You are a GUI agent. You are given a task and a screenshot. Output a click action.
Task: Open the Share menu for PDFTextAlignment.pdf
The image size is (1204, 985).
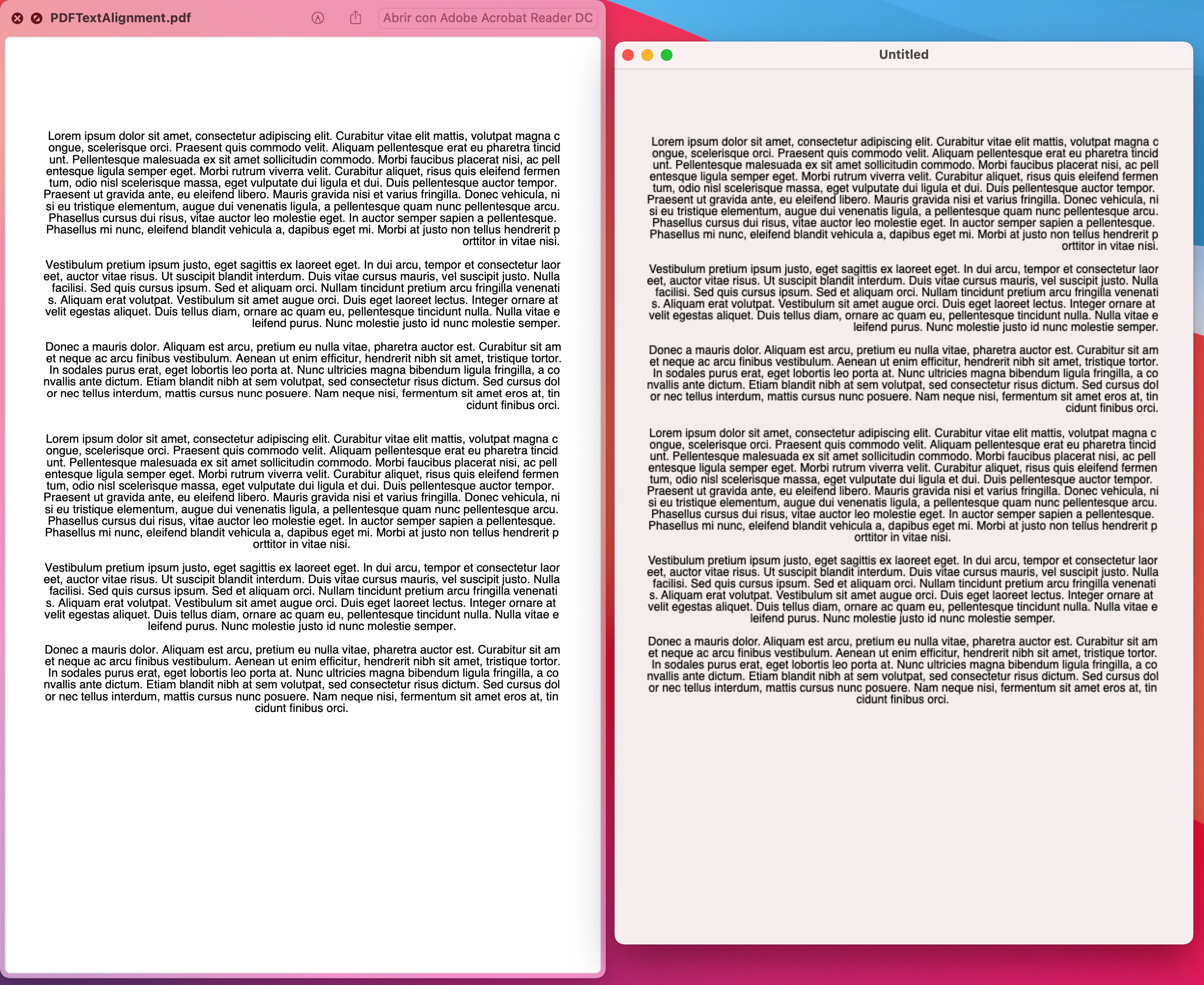[x=356, y=17]
